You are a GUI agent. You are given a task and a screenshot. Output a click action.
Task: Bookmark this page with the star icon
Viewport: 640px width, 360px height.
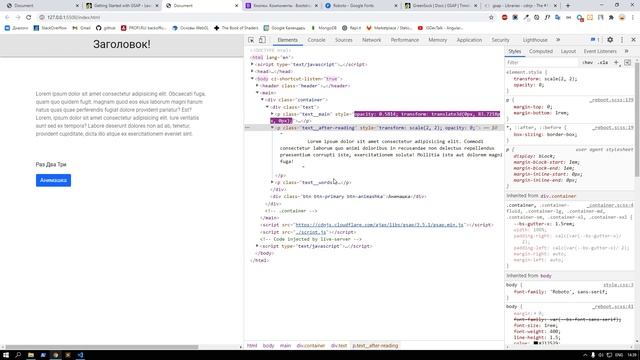491,18
